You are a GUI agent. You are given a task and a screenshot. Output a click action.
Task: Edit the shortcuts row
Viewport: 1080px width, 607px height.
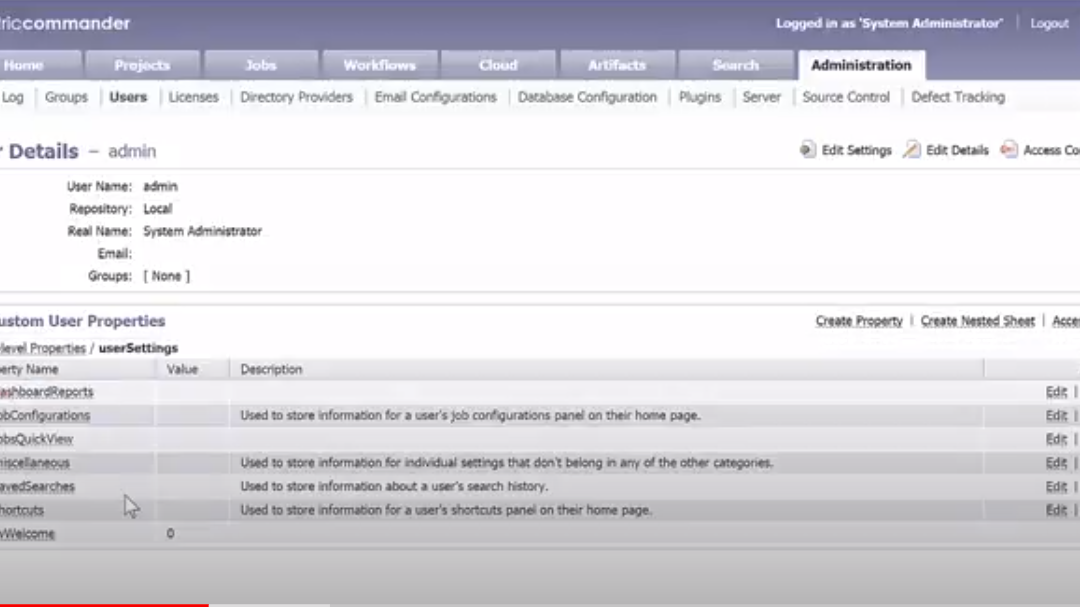pos(1056,510)
